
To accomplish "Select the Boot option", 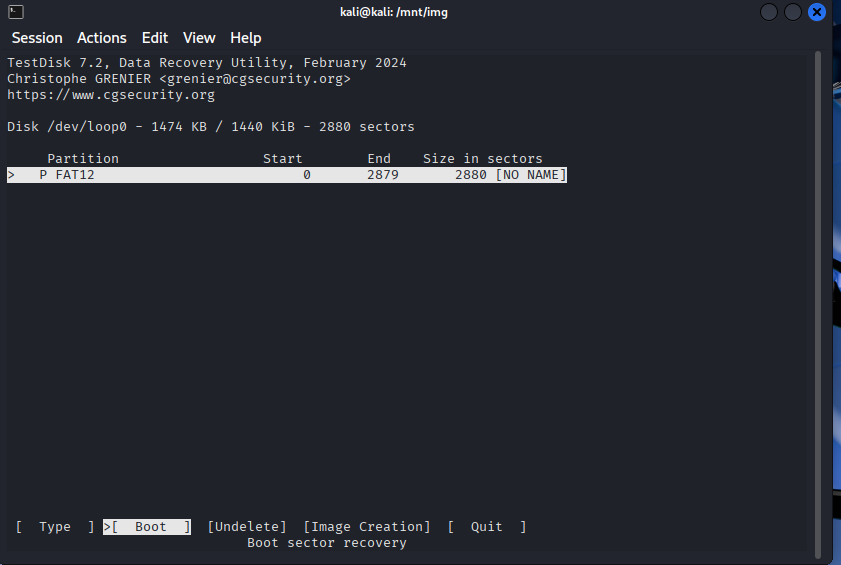I will point(147,527).
